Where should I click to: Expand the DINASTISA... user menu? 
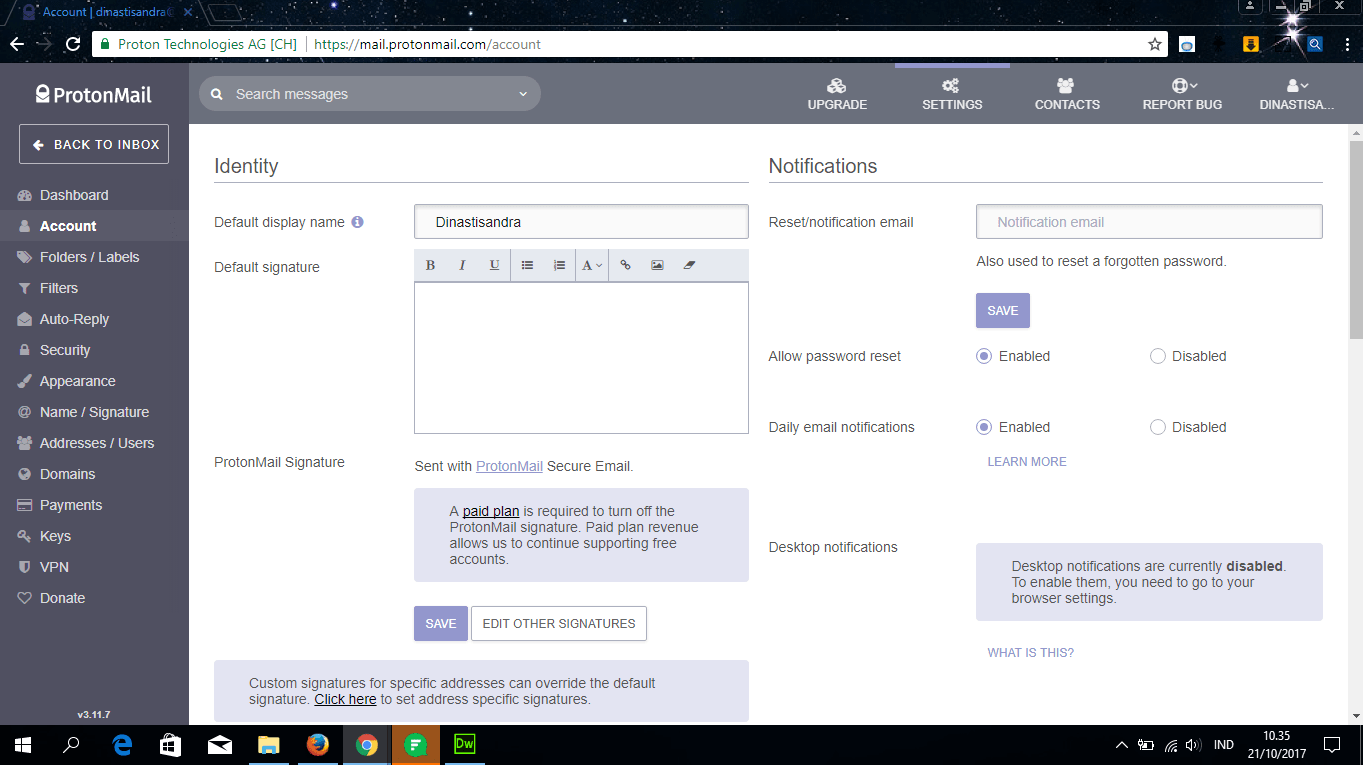tap(1297, 94)
